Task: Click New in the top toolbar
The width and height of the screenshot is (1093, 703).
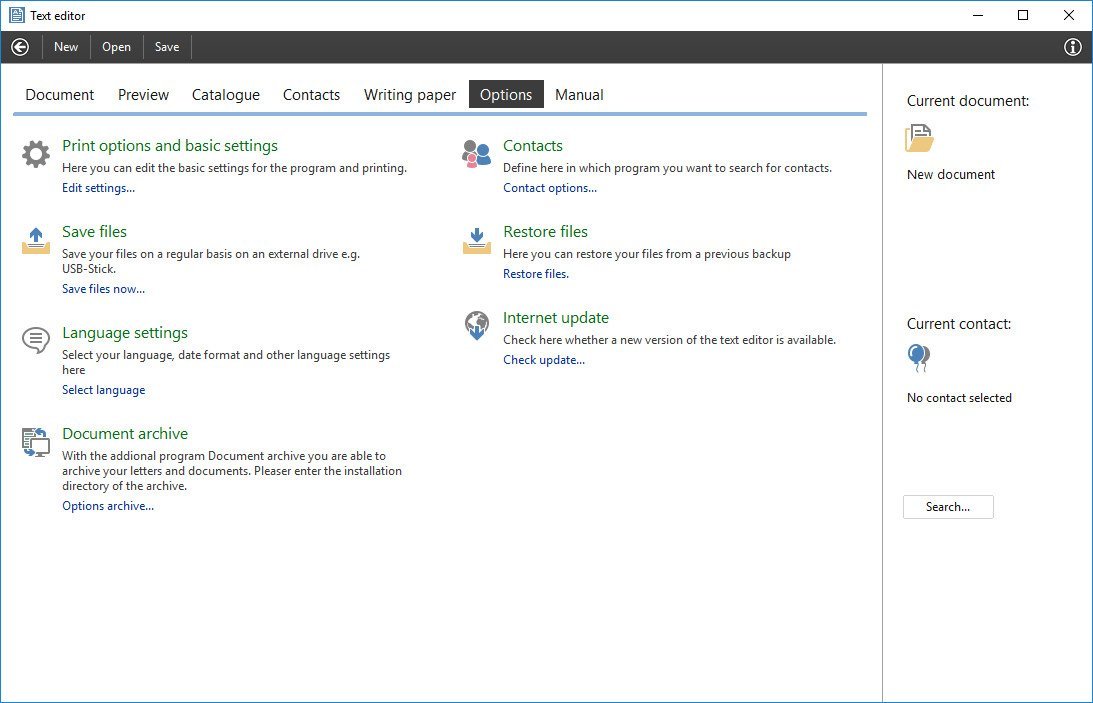Action: pyautogui.click(x=66, y=47)
